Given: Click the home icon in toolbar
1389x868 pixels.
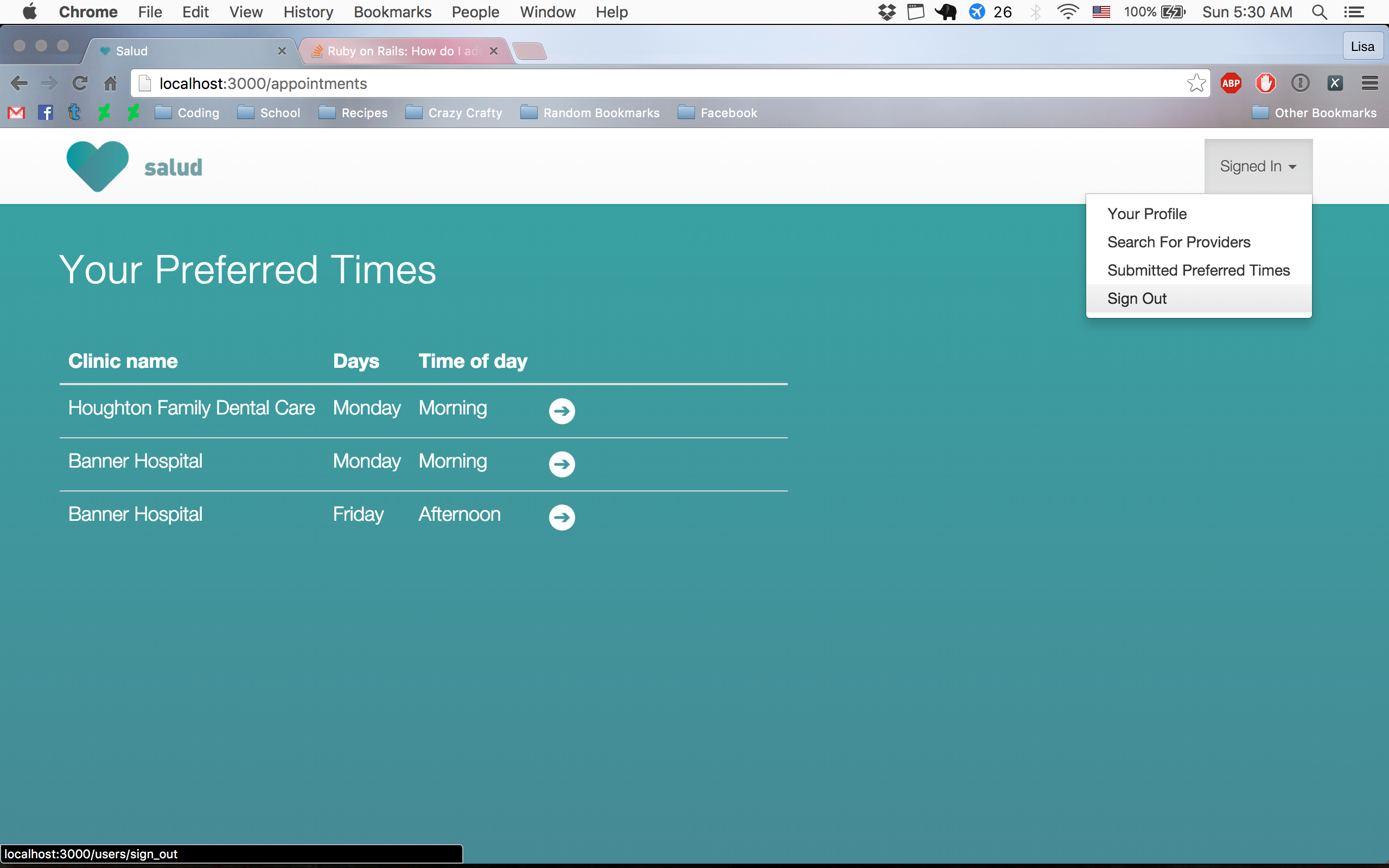Looking at the screenshot, I should coord(110,83).
